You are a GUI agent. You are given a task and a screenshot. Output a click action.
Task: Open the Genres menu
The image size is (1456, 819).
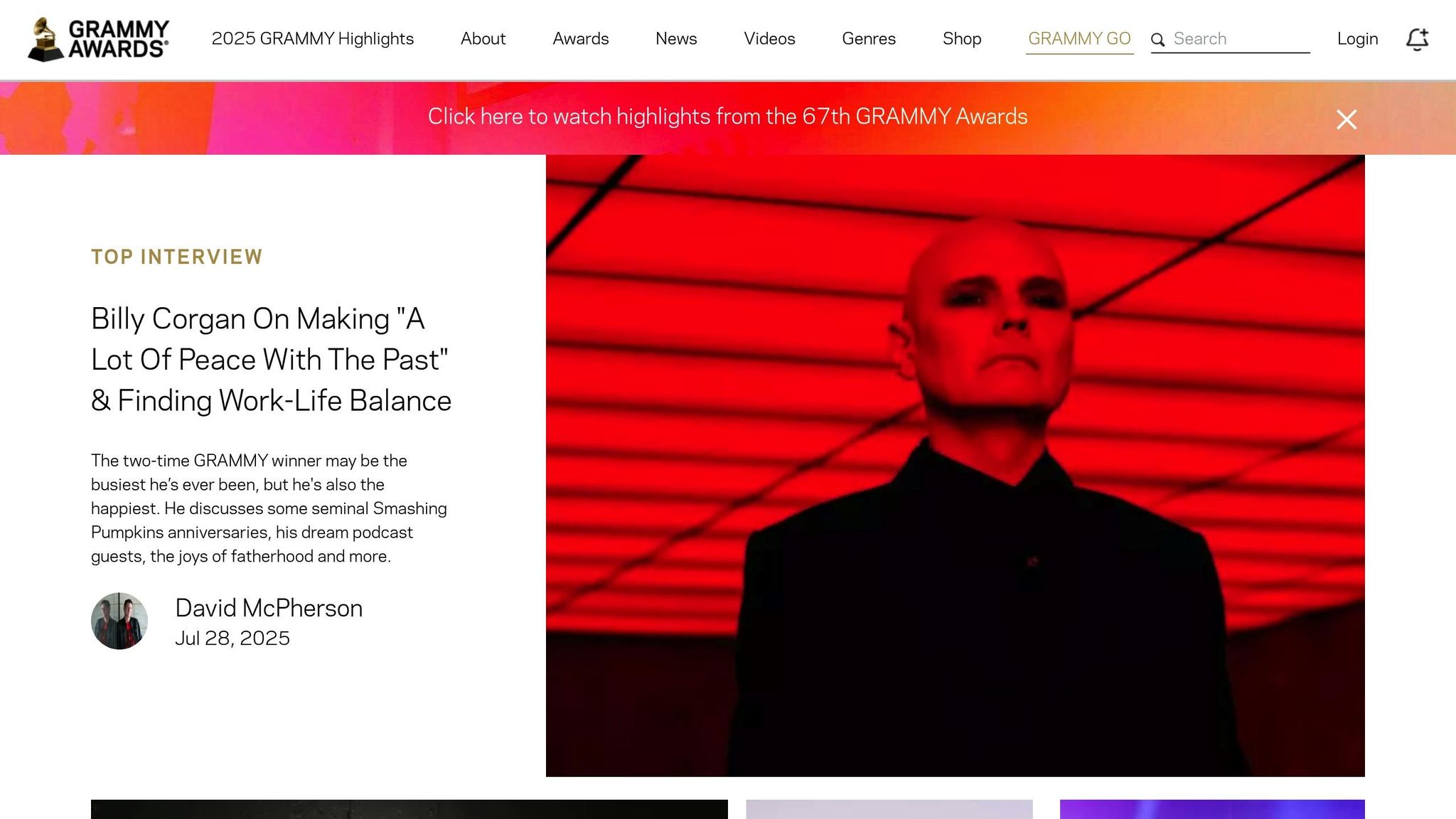coord(869,38)
